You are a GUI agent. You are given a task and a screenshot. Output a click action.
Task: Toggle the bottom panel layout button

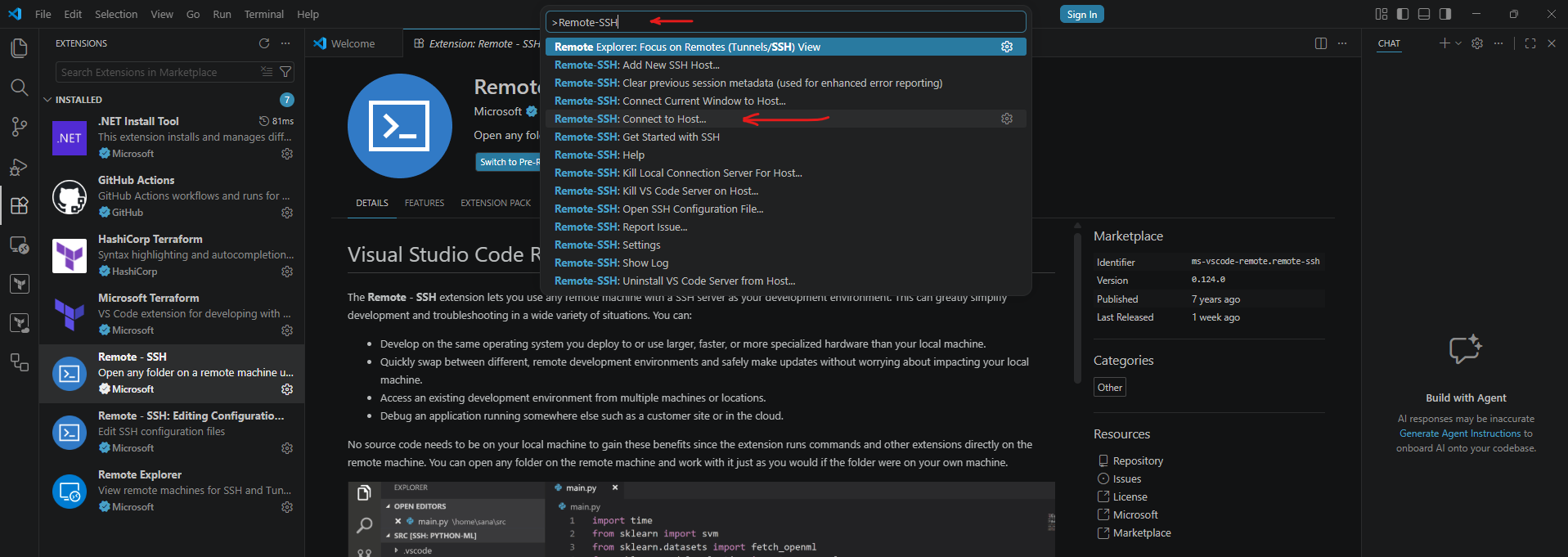pyautogui.click(x=1424, y=14)
